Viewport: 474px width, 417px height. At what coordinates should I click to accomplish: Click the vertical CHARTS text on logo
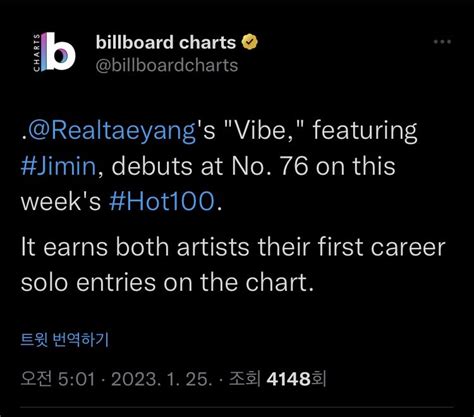[37, 52]
